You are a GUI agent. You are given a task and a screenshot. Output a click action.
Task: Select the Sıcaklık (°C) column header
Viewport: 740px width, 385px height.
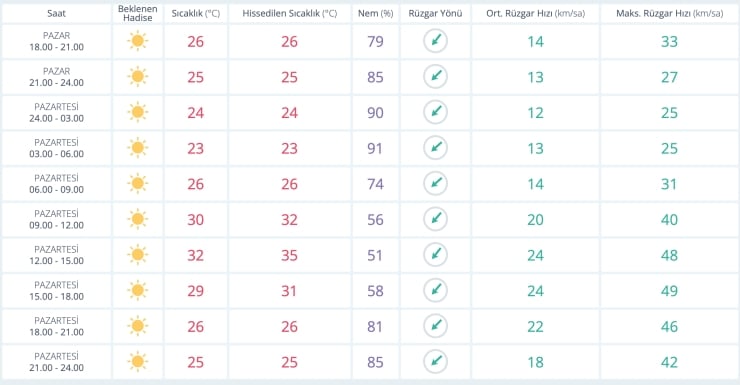(x=195, y=13)
